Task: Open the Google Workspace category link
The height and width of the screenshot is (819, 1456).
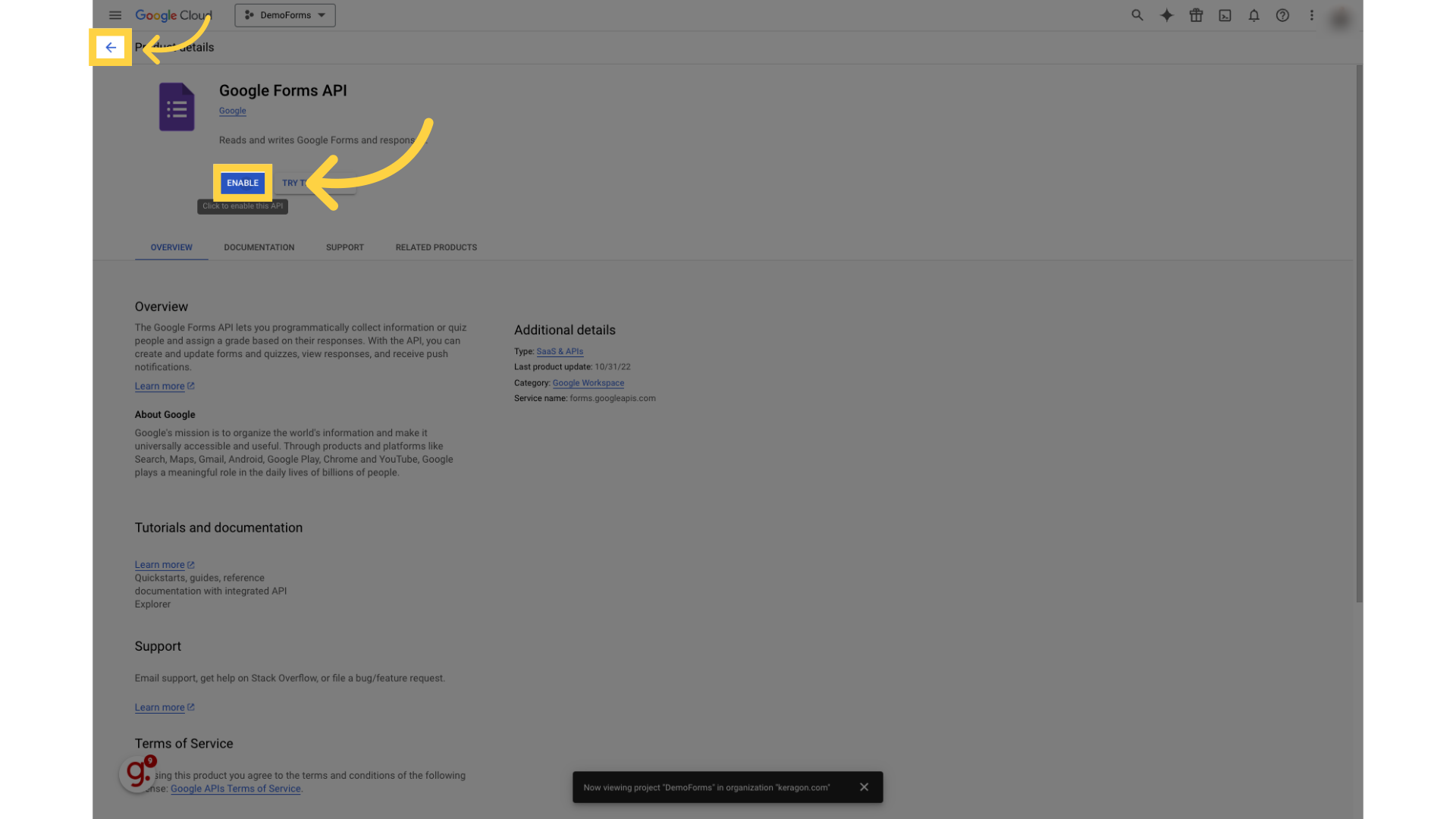Action: (x=588, y=383)
